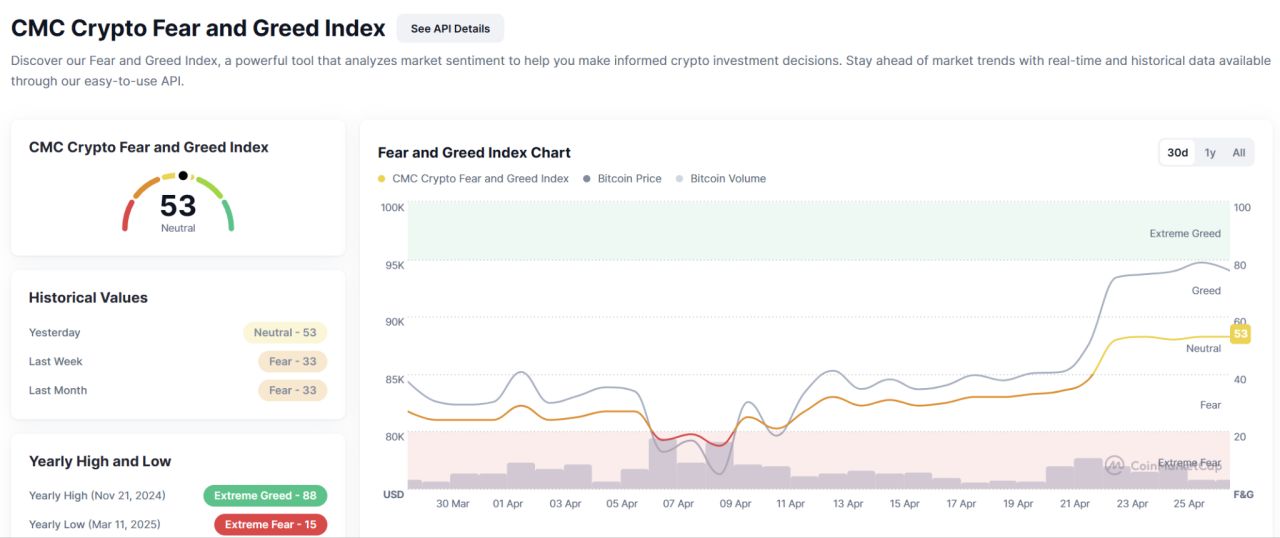Image resolution: width=1280 pixels, height=538 pixels.
Task: Click the Fear and Greed Index Chart title
Action: pyautogui.click(x=474, y=153)
